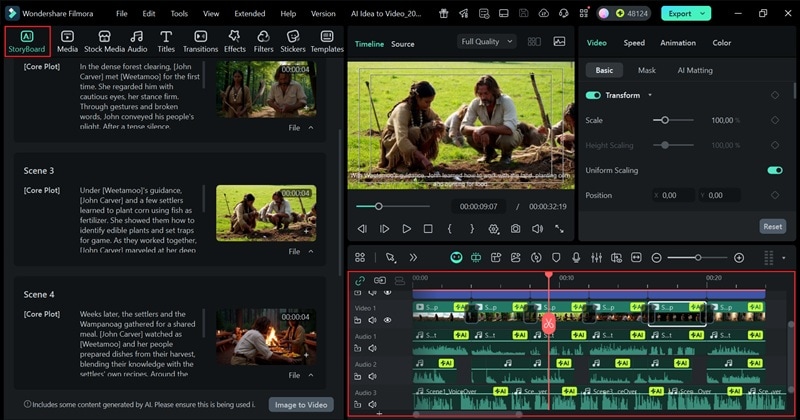This screenshot has width=800, height=420.
Task: Collapse Scene 3 File chevron
Action: (311, 252)
